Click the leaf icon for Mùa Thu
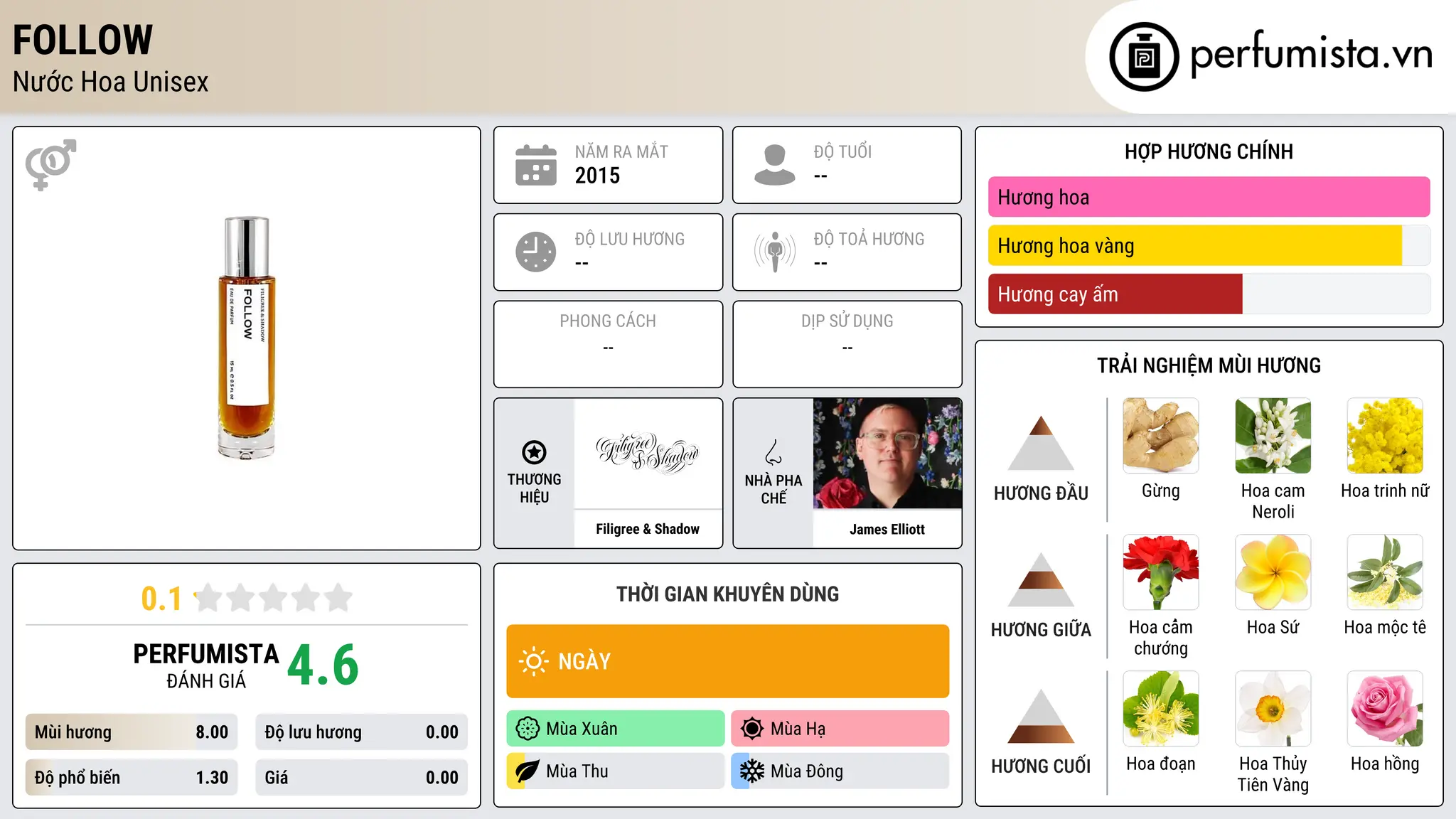This screenshot has height=819, width=1456. click(x=528, y=771)
